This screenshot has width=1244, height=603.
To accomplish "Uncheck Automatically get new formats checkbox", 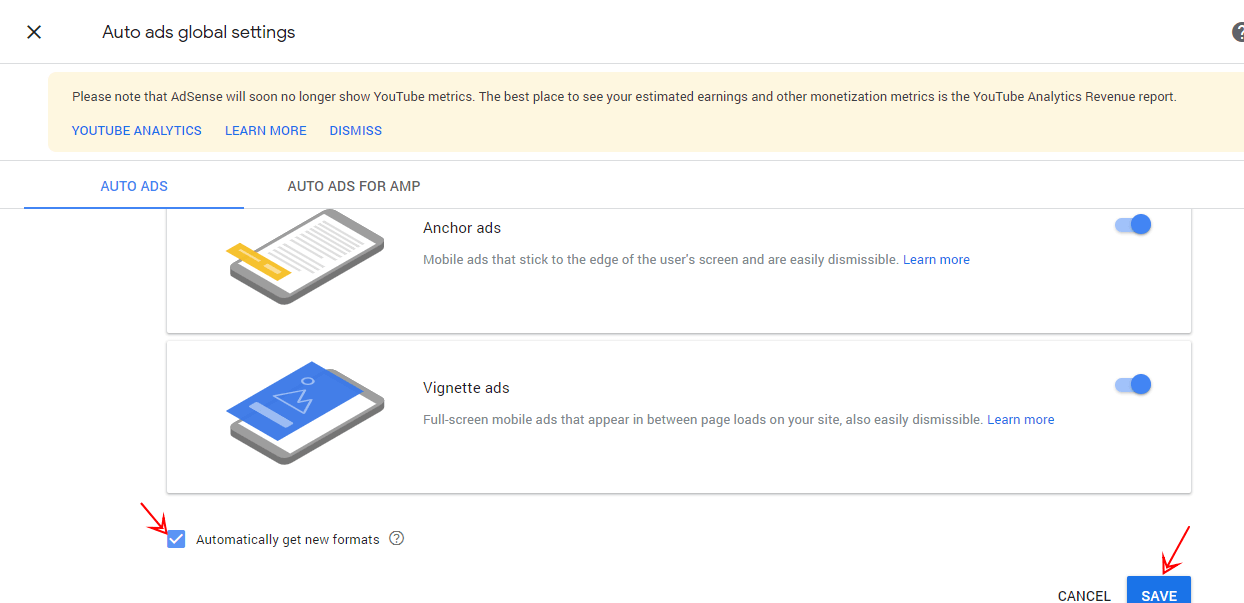I will pos(177,539).
